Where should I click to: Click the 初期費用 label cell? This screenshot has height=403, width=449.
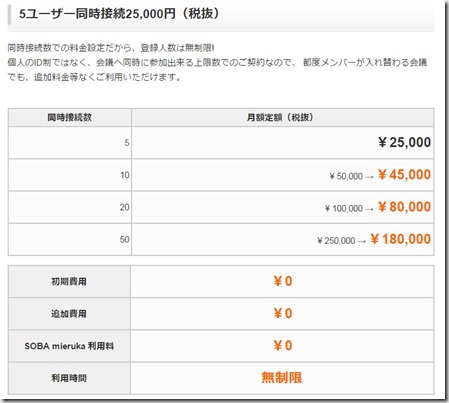pos(69,282)
